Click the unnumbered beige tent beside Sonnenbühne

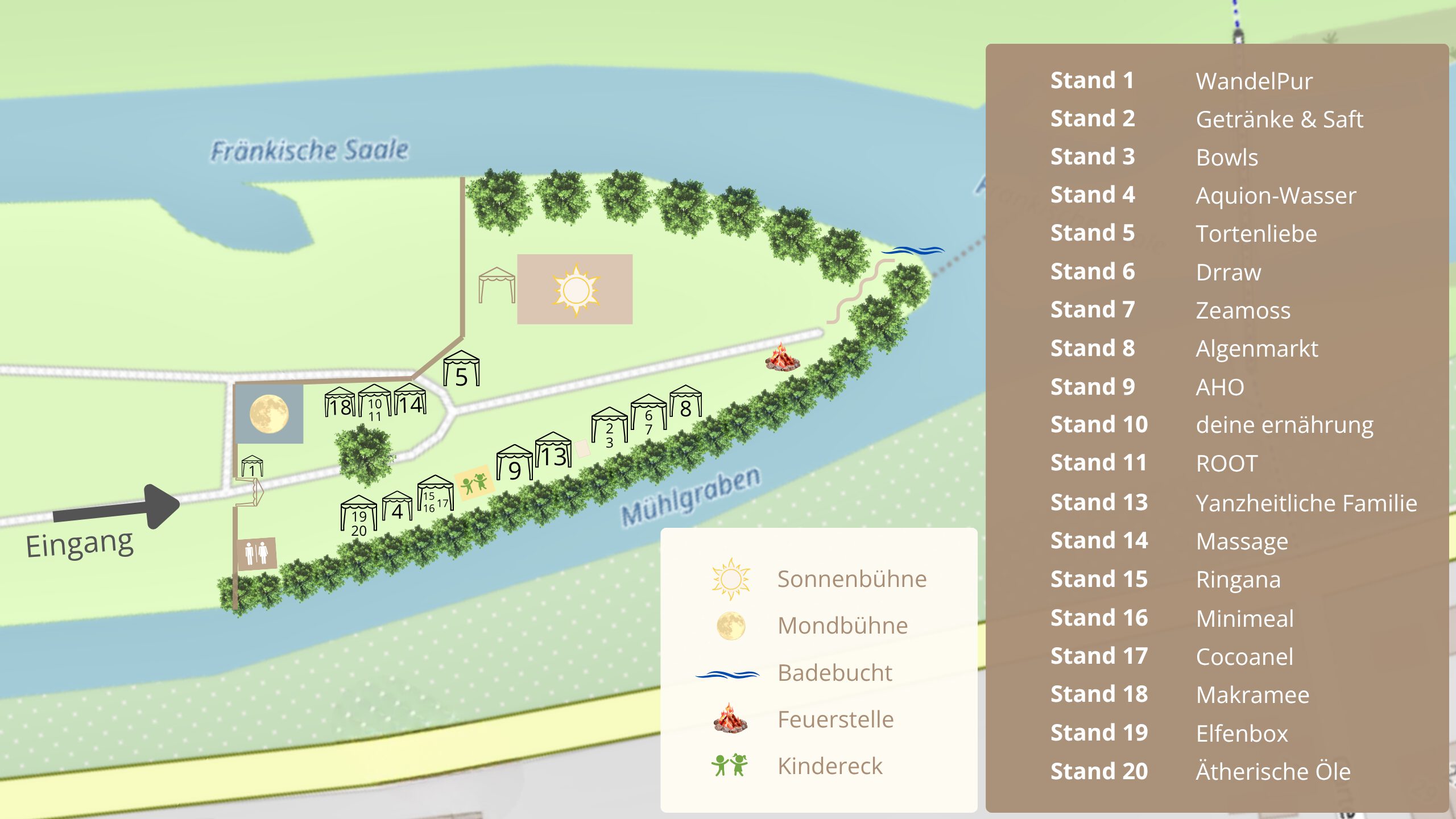[x=497, y=285]
